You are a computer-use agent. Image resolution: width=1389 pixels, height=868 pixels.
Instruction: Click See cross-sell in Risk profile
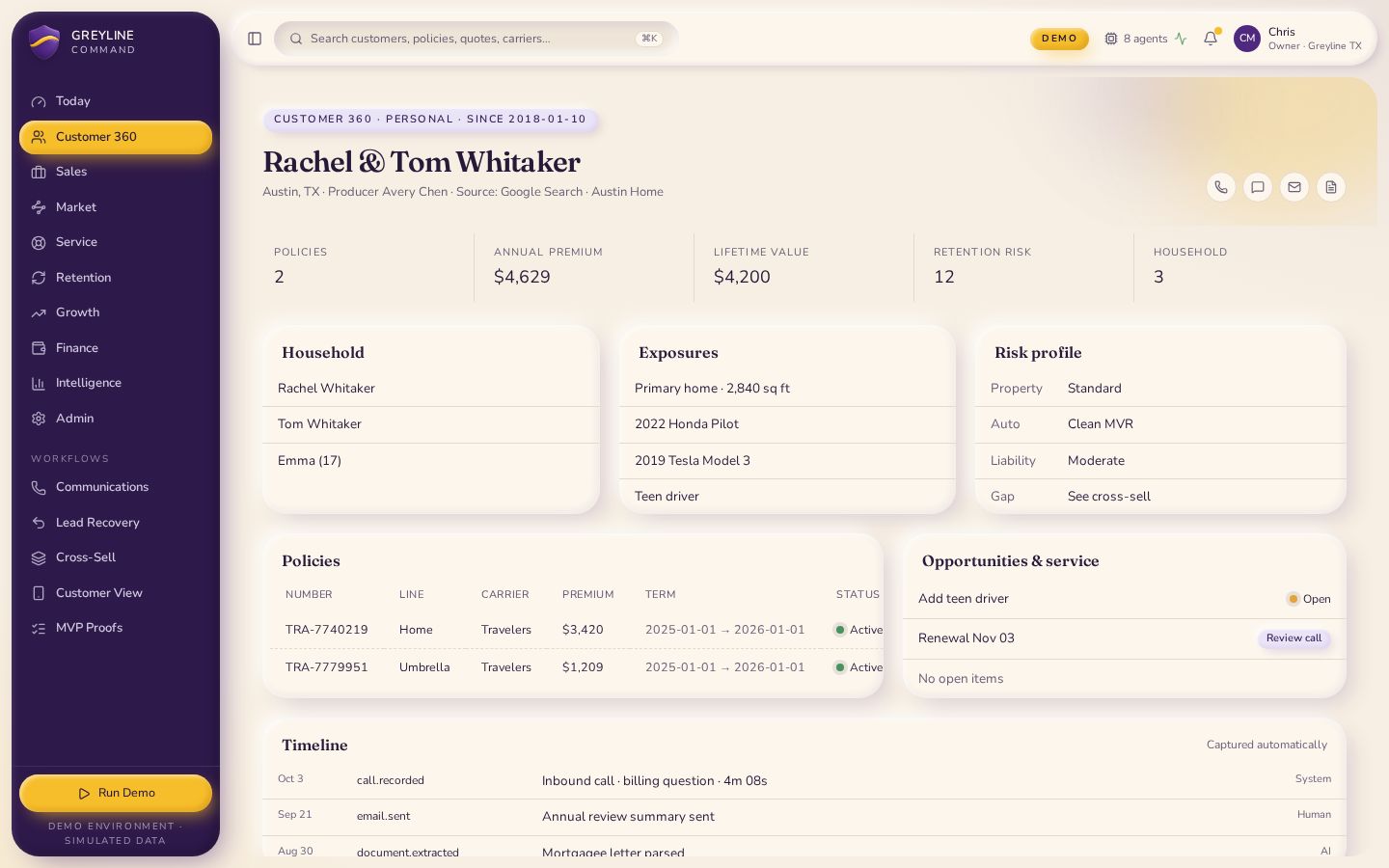tap(1109, 497)
